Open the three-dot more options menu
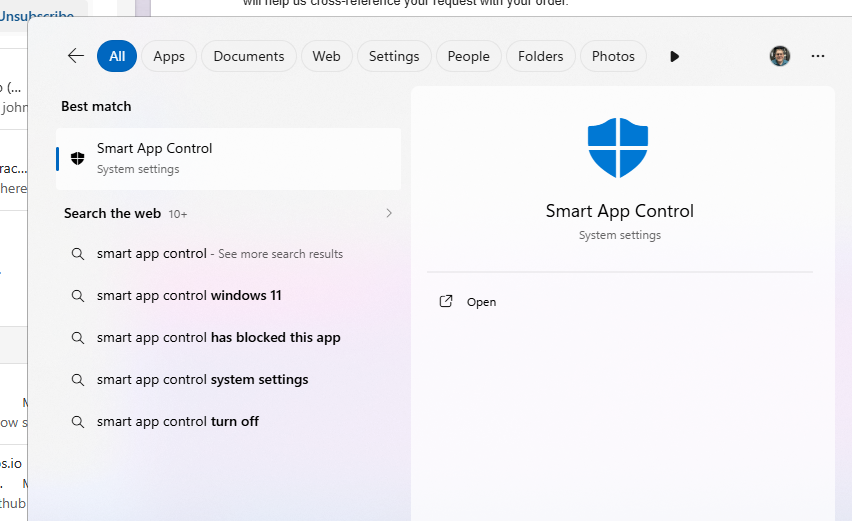The image size is (852, 521). coord(818,56)
